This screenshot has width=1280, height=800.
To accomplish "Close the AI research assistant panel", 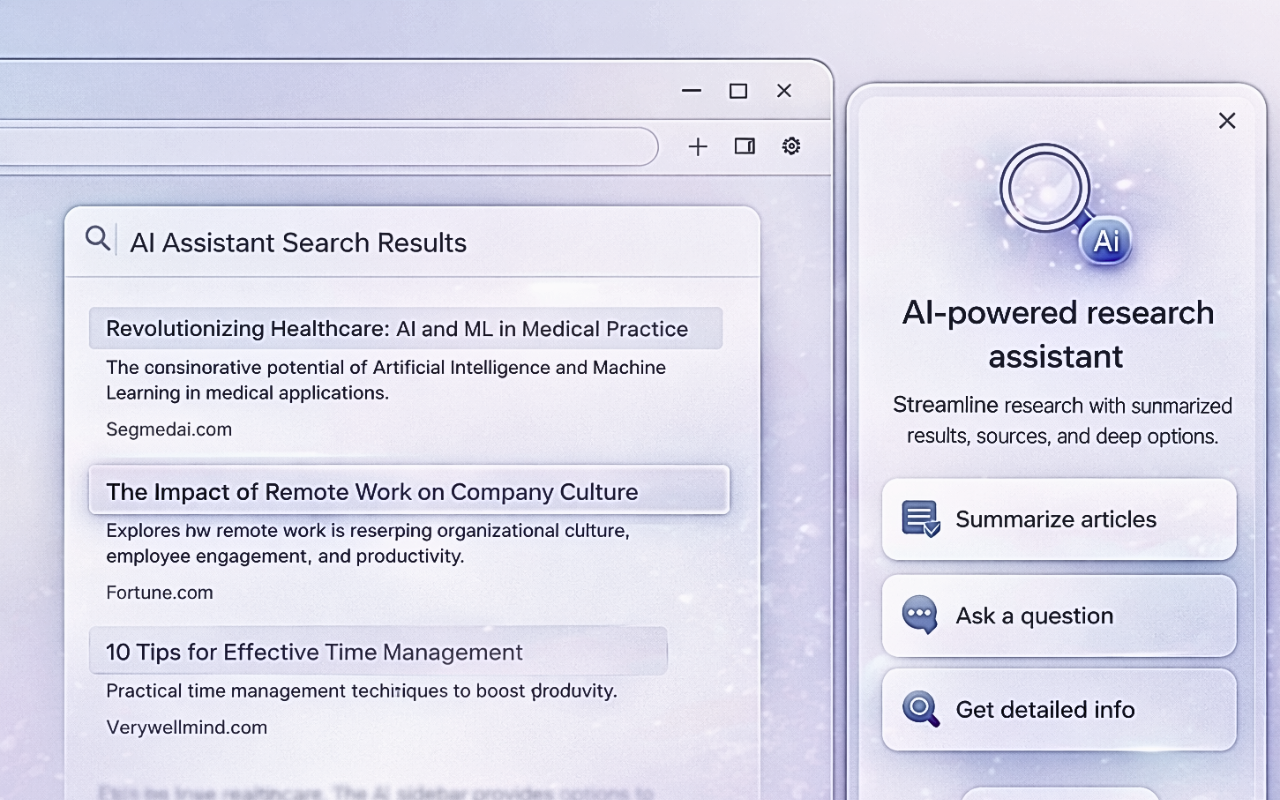I will tap(1227, 121).
